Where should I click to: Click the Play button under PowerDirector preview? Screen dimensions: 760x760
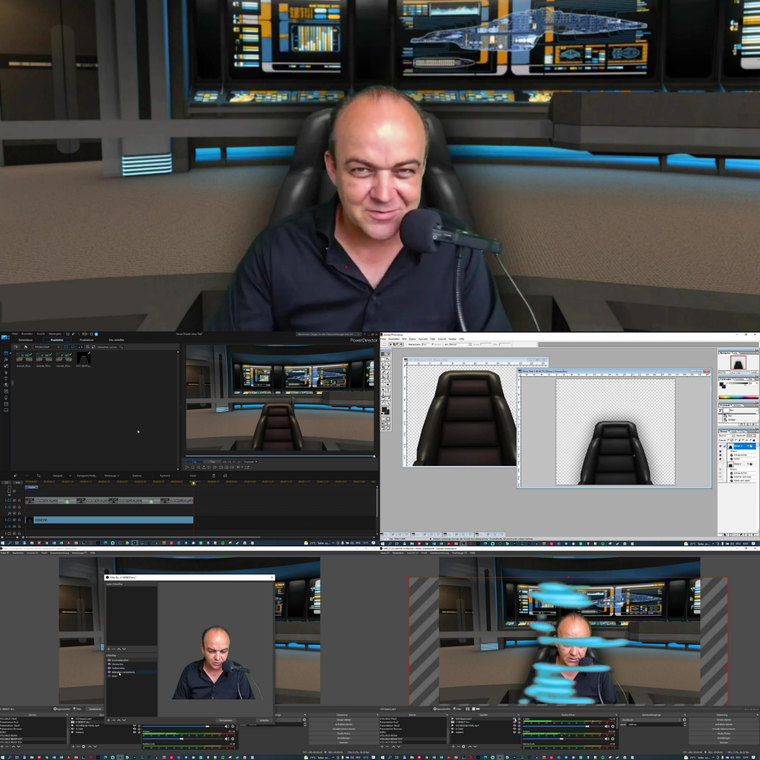pos(187,467)
